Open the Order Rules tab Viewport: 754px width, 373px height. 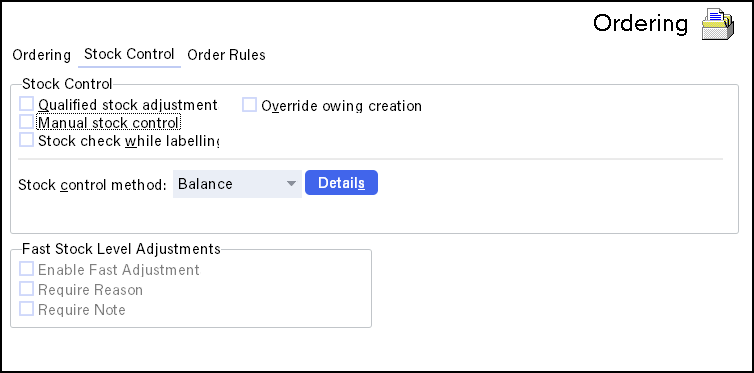226,55
